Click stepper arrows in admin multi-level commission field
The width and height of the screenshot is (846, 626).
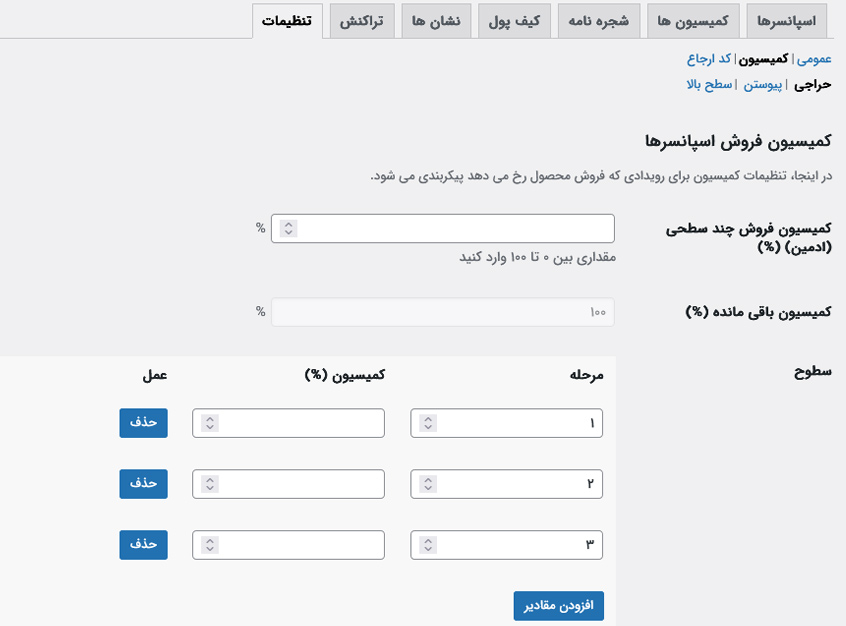289,228
